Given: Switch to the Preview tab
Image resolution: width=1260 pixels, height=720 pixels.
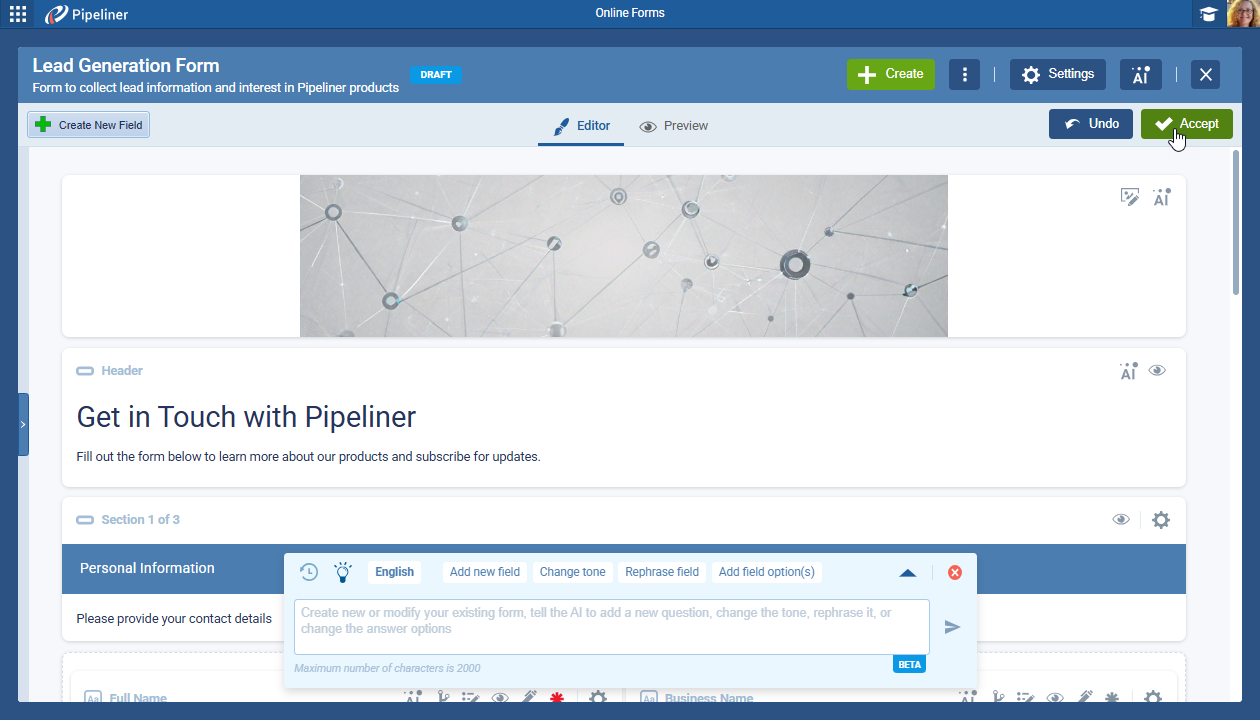Looking at the screenshot, I should (x=674, y=126).
